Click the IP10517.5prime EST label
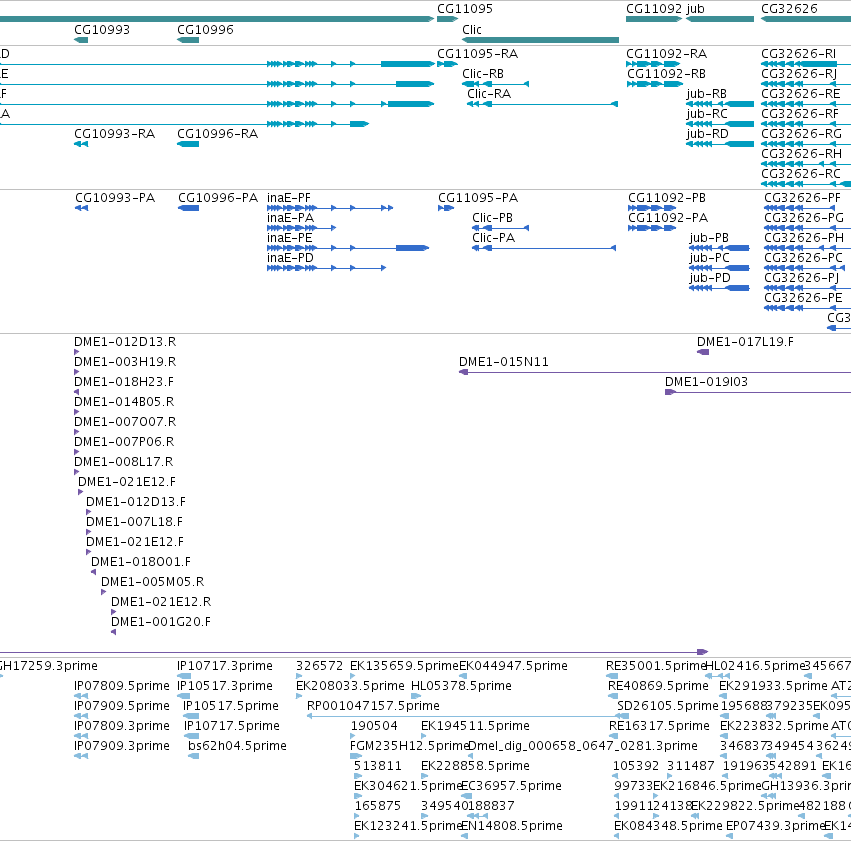Image resolution: width=851 pixels, height=841 pixels. (231, 706)
